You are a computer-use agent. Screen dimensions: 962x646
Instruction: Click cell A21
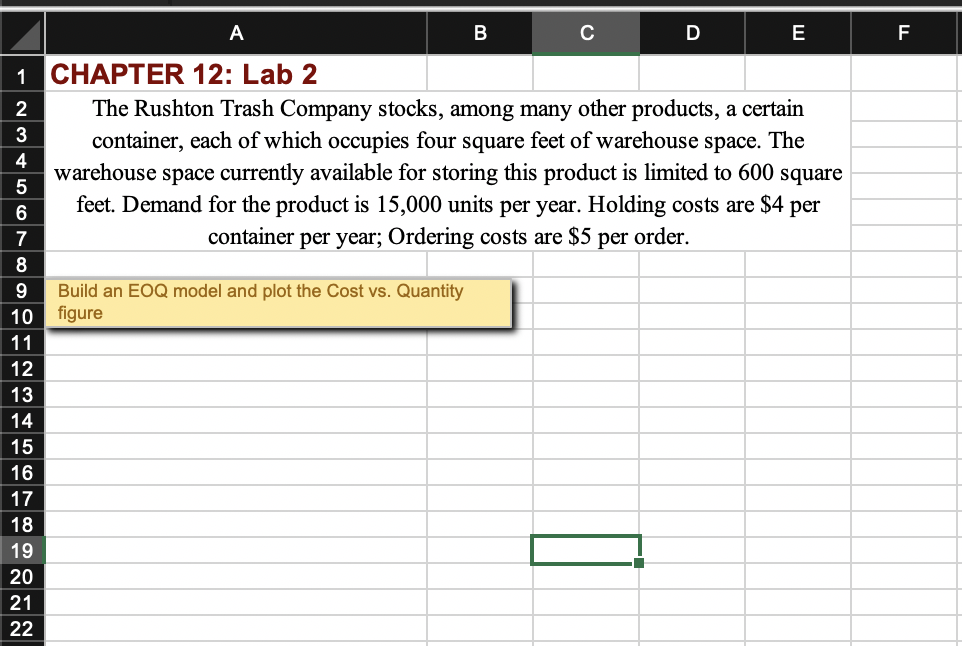[236, 602]
